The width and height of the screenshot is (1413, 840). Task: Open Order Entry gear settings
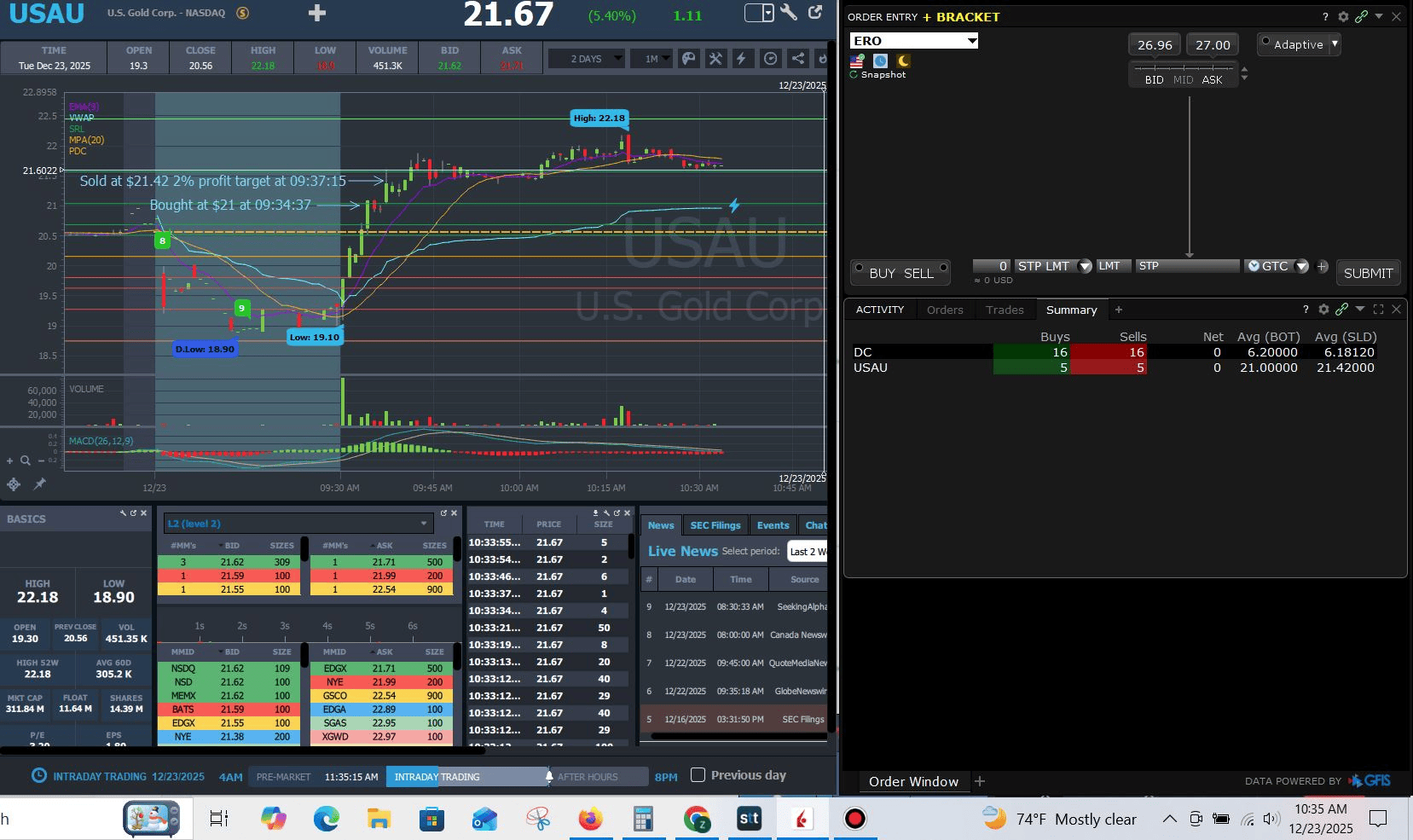[x=1343, y=17]
